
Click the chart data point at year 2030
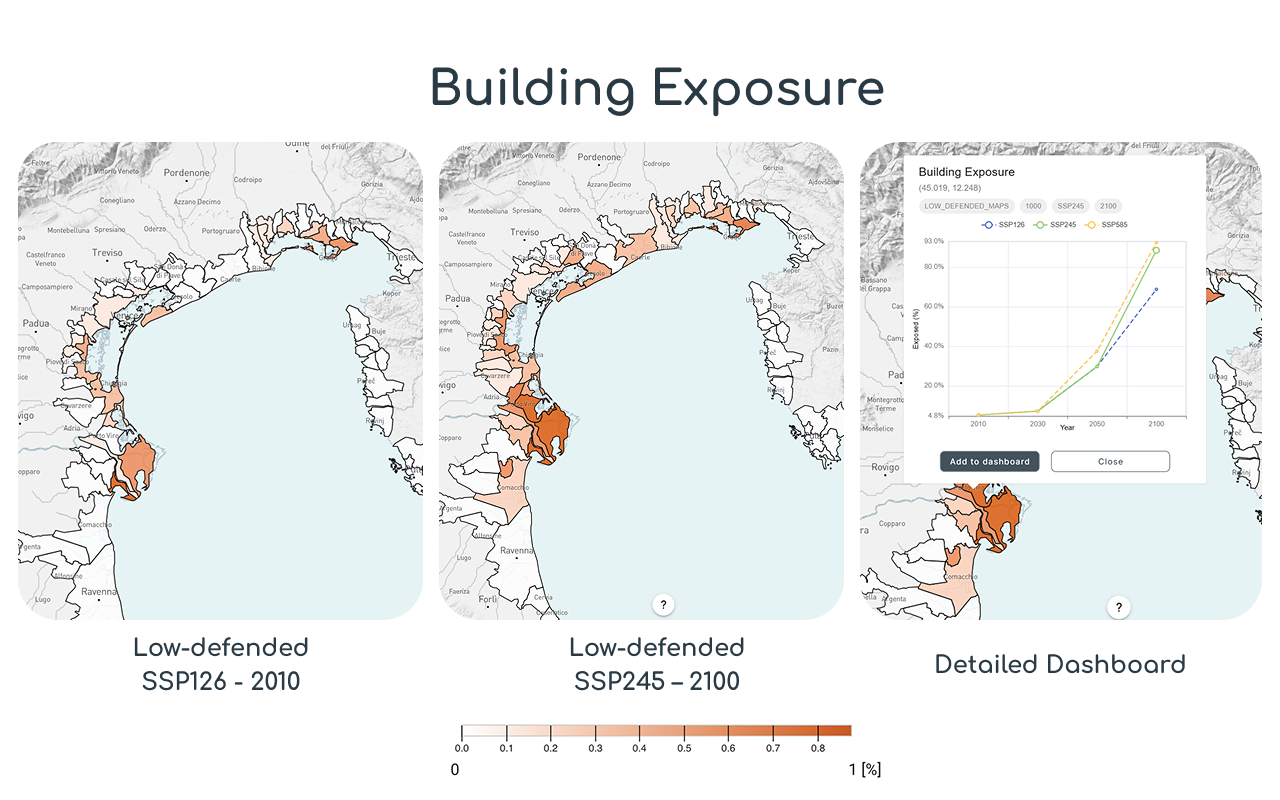click(1037, 410)
